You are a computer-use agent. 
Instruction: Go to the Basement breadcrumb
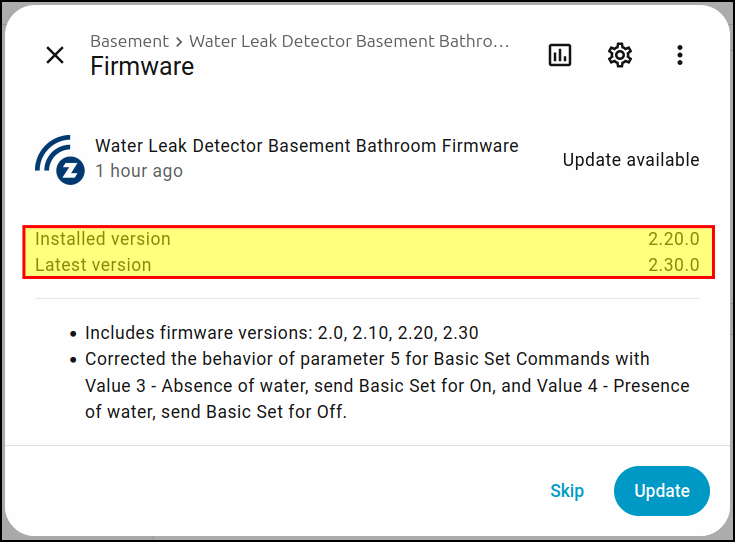tap(129, 42)
